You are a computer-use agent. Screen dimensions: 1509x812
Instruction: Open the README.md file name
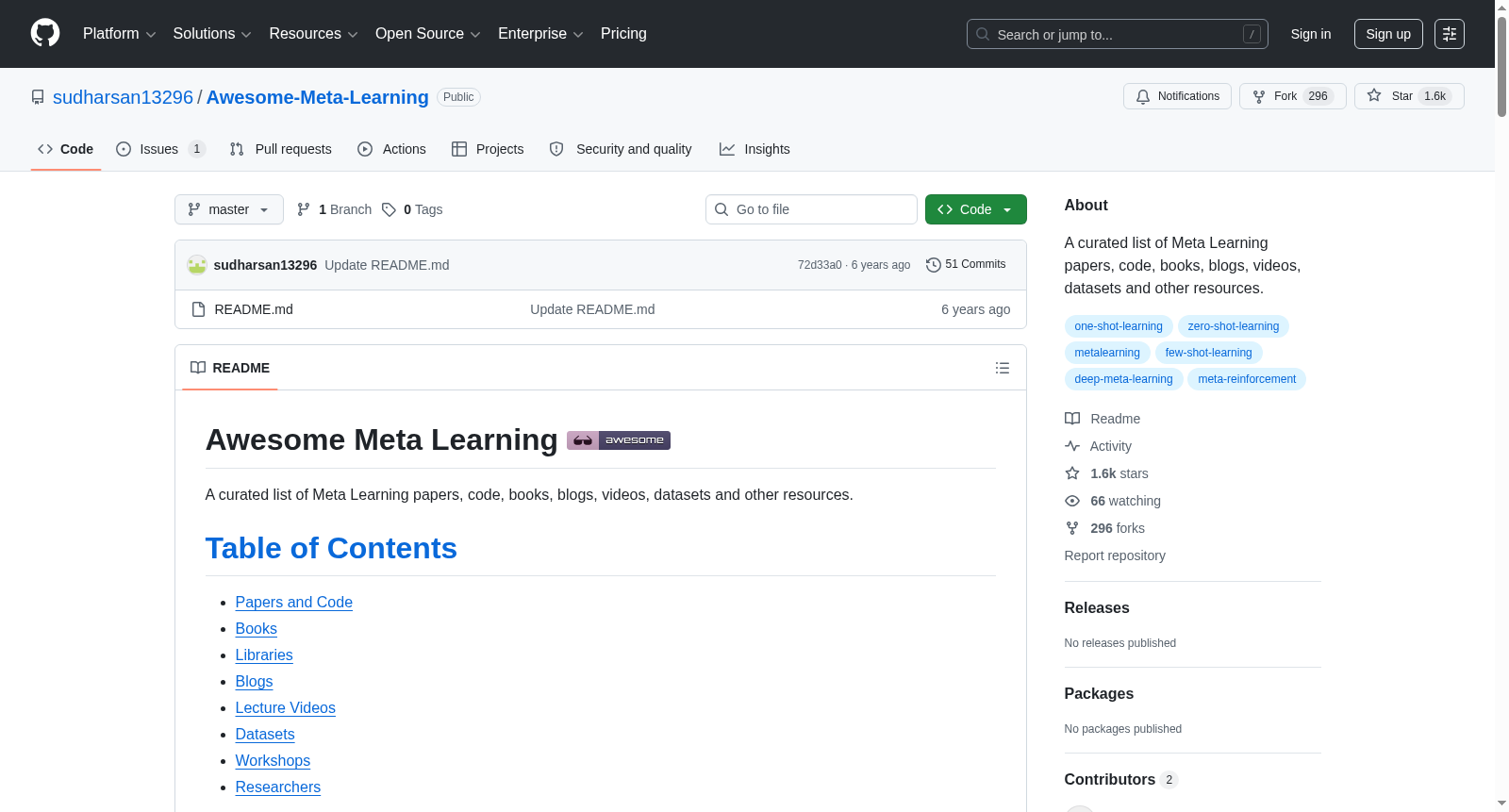(254, 309)
